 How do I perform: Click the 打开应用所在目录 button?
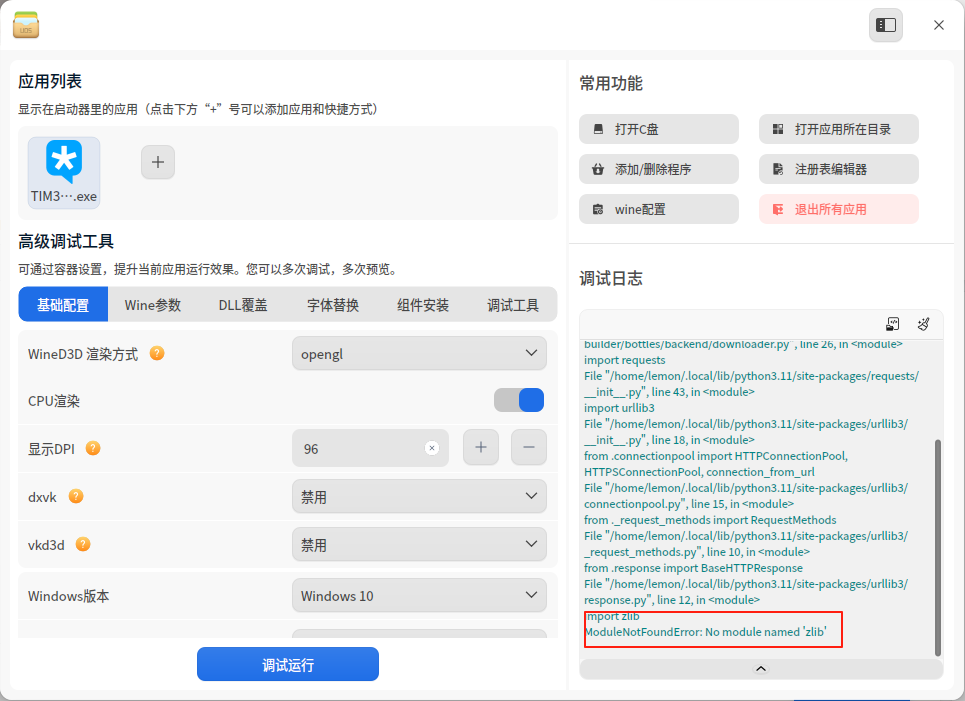coord(839,129)
